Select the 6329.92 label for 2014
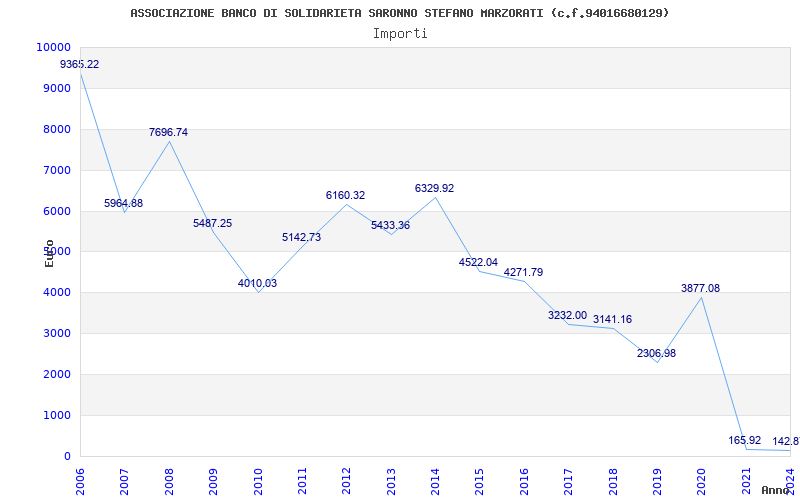 (434, 188)
